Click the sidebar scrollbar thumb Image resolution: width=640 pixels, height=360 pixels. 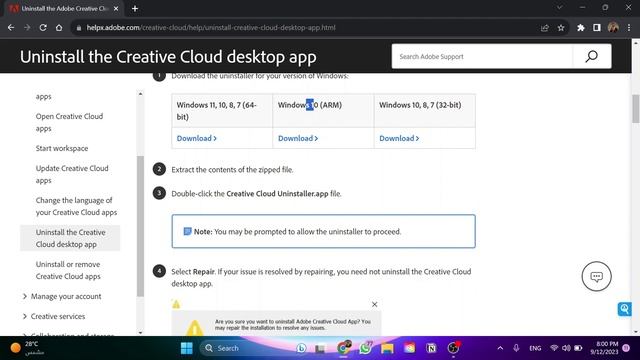click(140, 226)
